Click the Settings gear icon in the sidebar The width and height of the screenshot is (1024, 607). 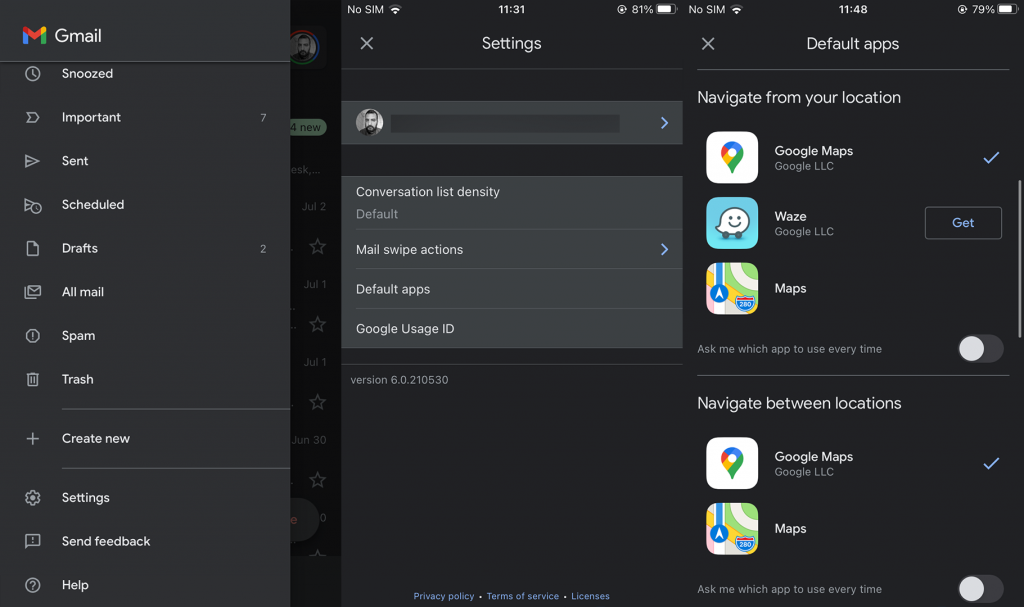click(x=33, y=498)
